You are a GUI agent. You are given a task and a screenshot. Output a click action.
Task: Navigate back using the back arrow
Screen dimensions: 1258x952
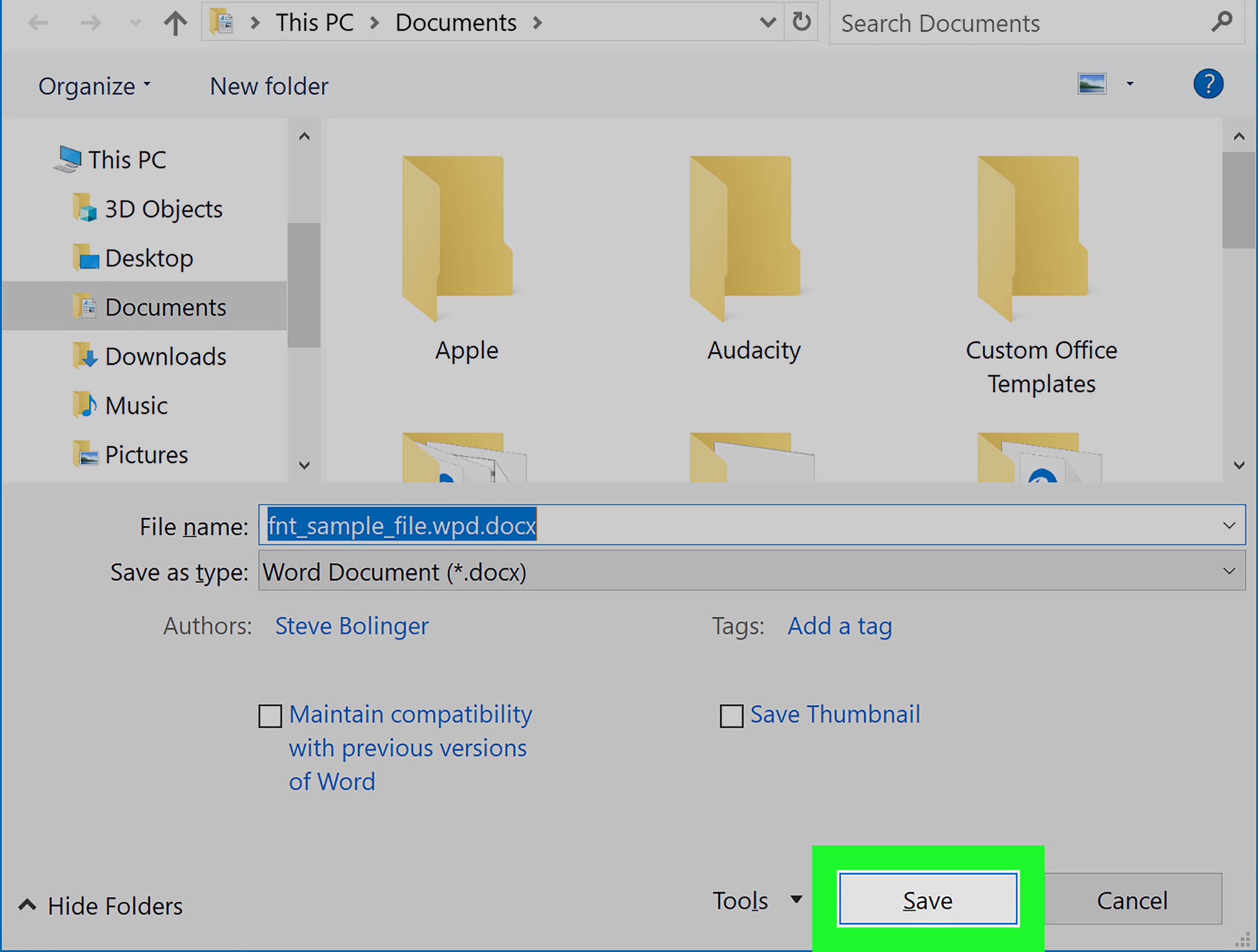pos(37,23)
